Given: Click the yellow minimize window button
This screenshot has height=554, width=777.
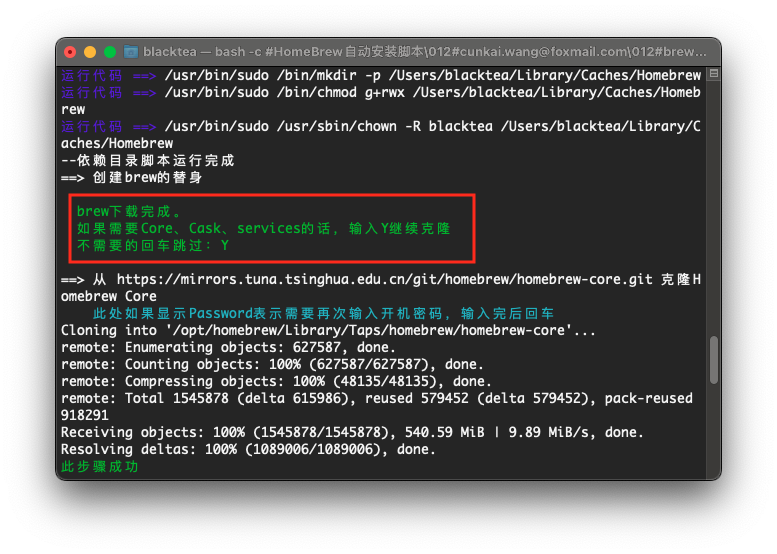Looking at the screenshot, I should [x=90, y=52].
